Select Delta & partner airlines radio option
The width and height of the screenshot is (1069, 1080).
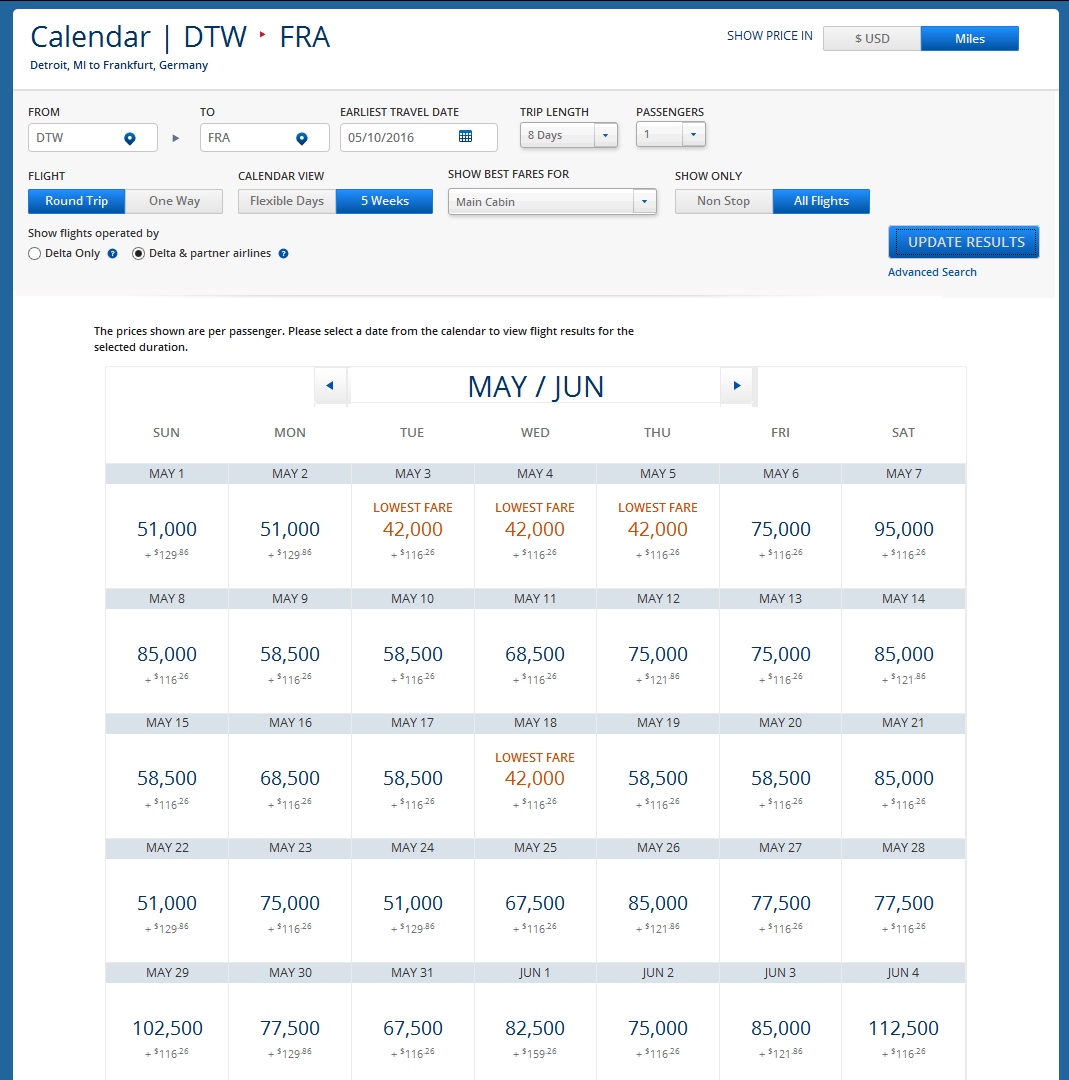click(139, 254)
